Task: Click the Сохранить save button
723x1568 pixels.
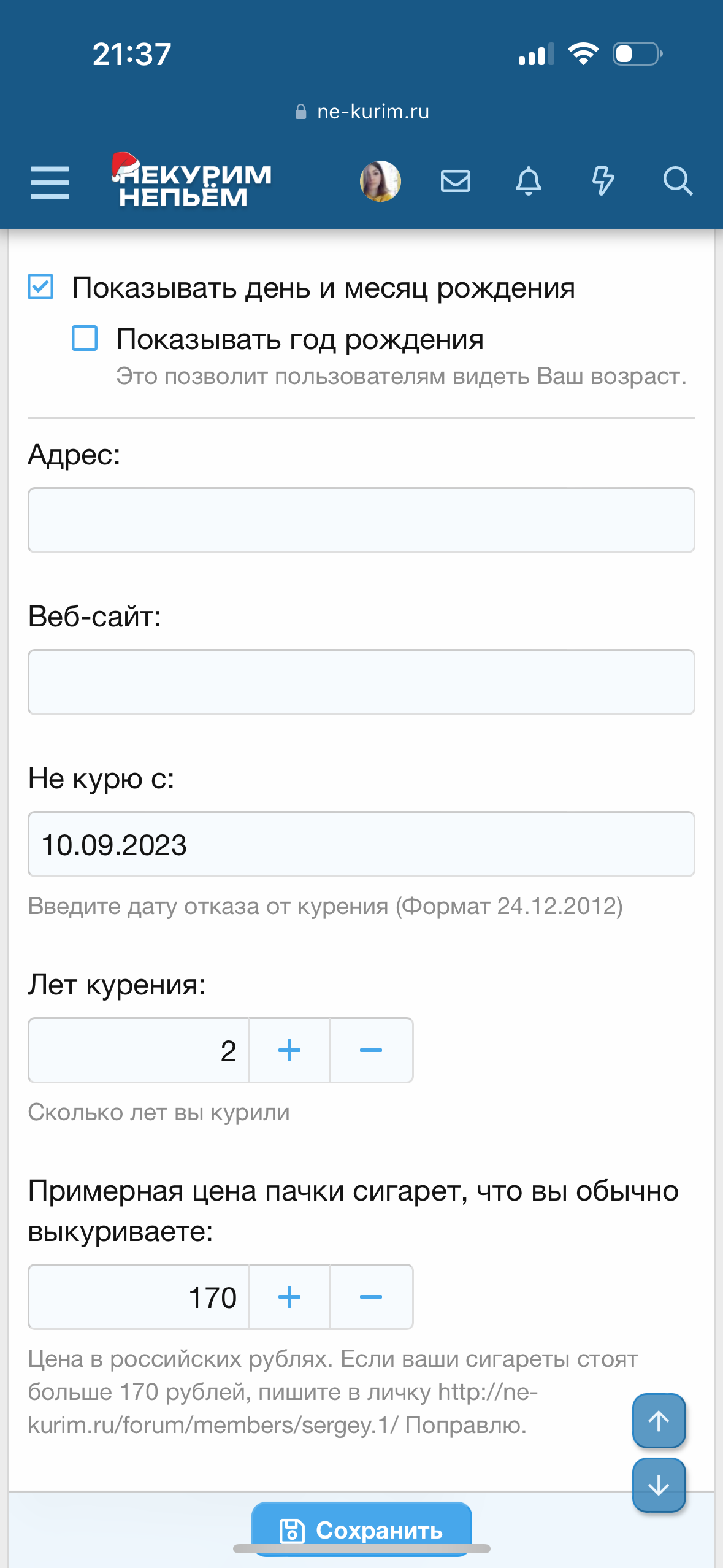Action: 362,1530
